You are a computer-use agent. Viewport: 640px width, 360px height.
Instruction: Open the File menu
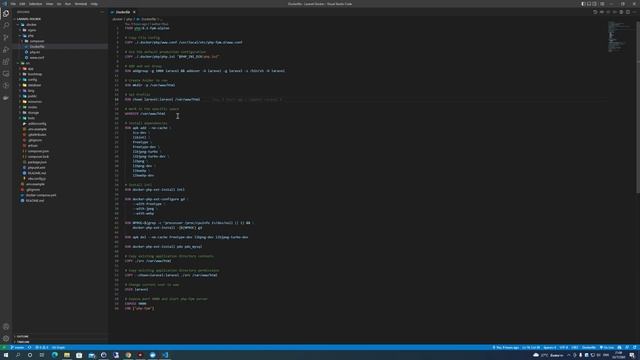point(13,4)
